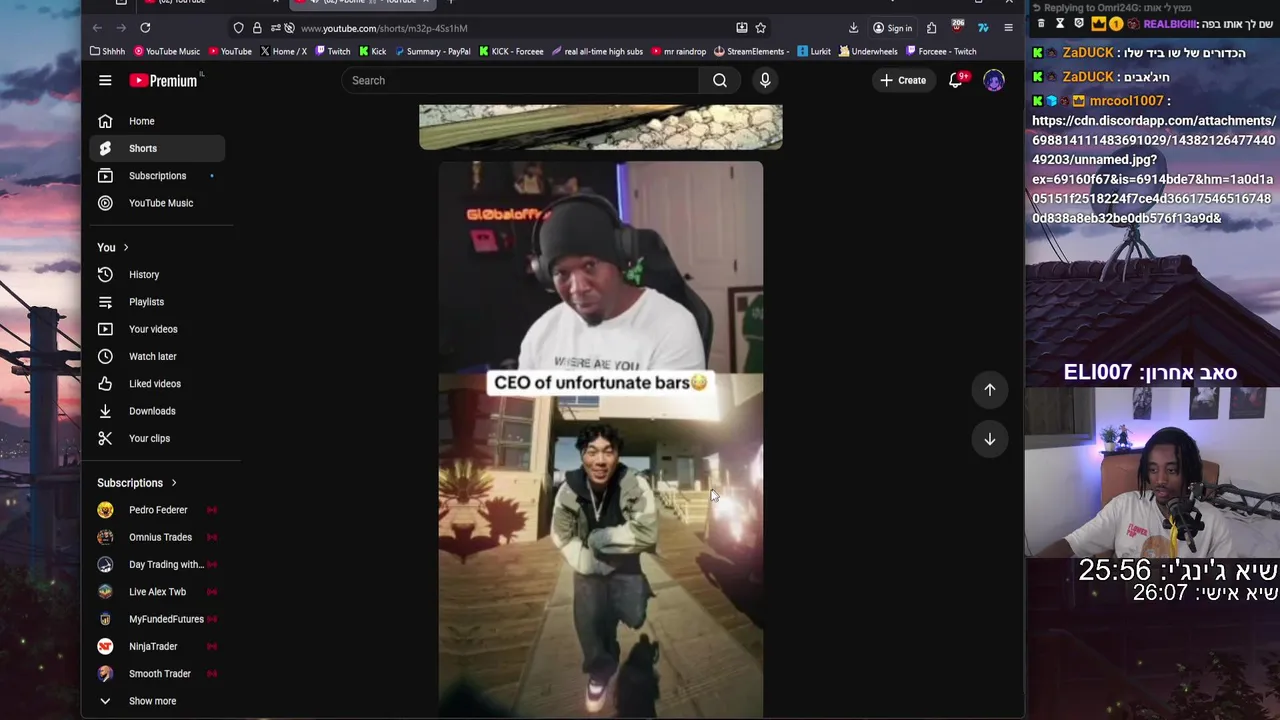Screen dimensions: 1280x720
Task: Toggle the YouTube guide hamburger menu
Action: (105, 80)
